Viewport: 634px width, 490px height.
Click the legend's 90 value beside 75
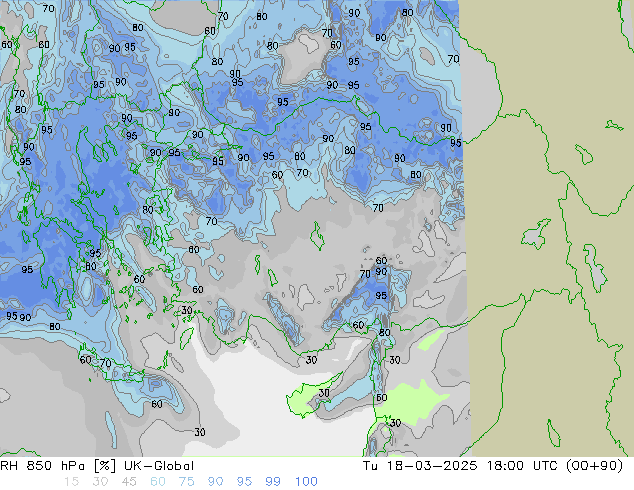tap(215, 482)
